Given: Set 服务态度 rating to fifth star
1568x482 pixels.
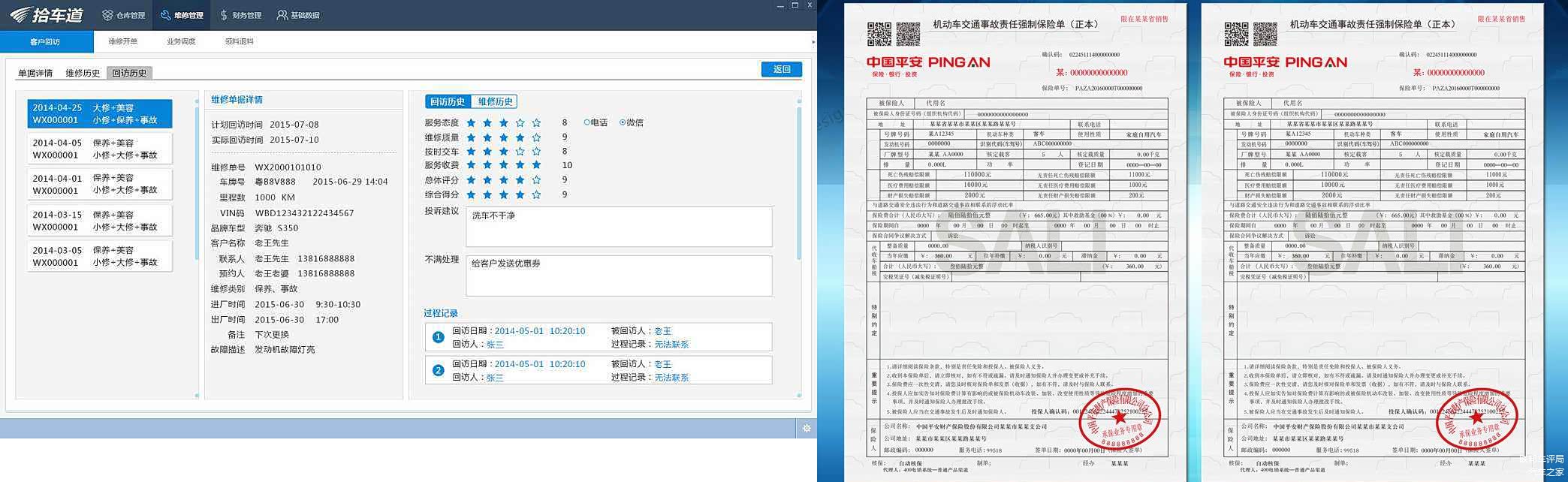Looking at the screenshot, I should (x=536, y=123).
